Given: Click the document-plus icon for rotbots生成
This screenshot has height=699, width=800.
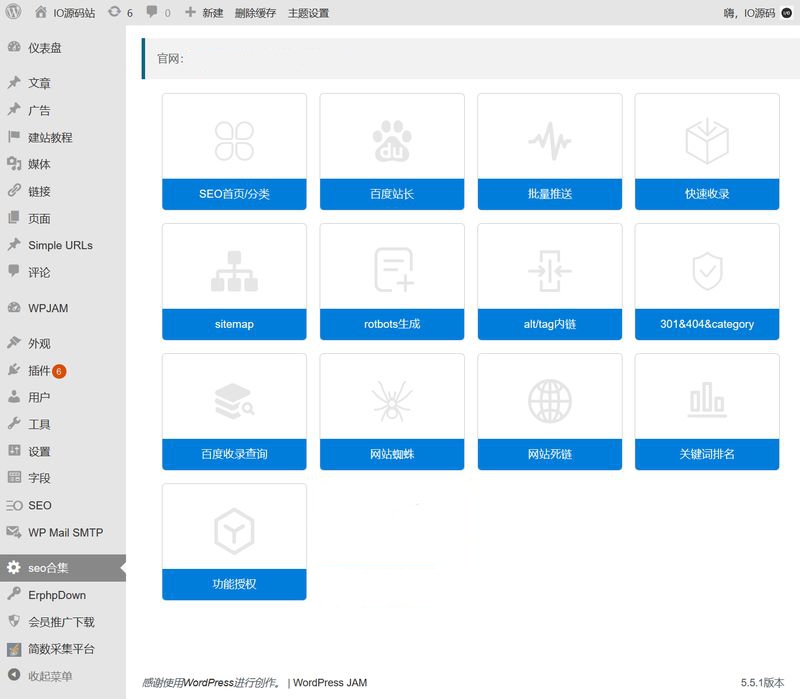Looking at the screenshot, I should [x=393, y=270].
